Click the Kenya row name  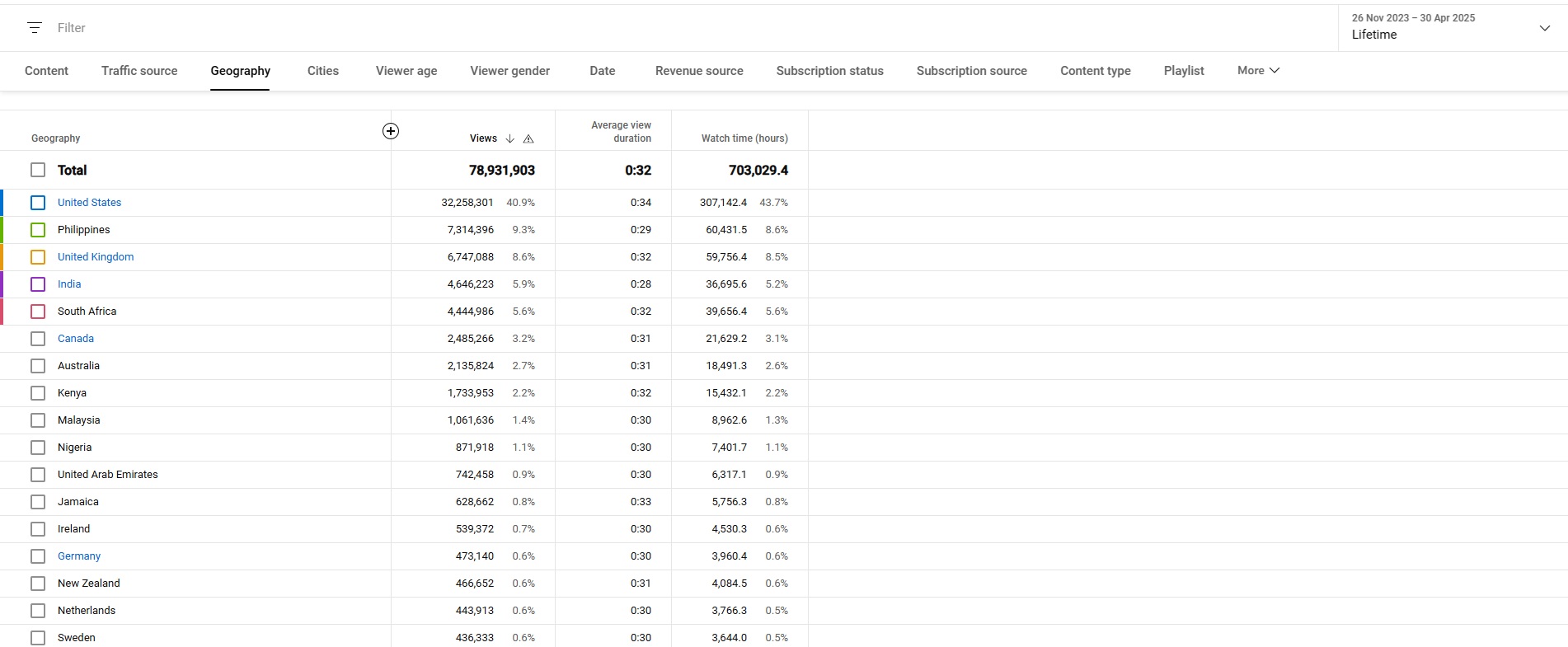coord(72,393)
